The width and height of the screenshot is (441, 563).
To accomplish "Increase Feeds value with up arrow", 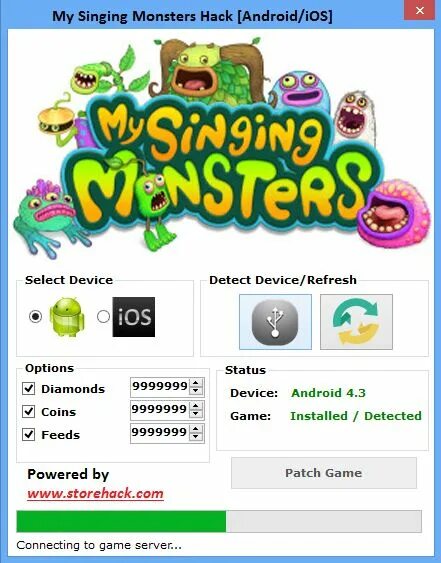I will (196, 429).
